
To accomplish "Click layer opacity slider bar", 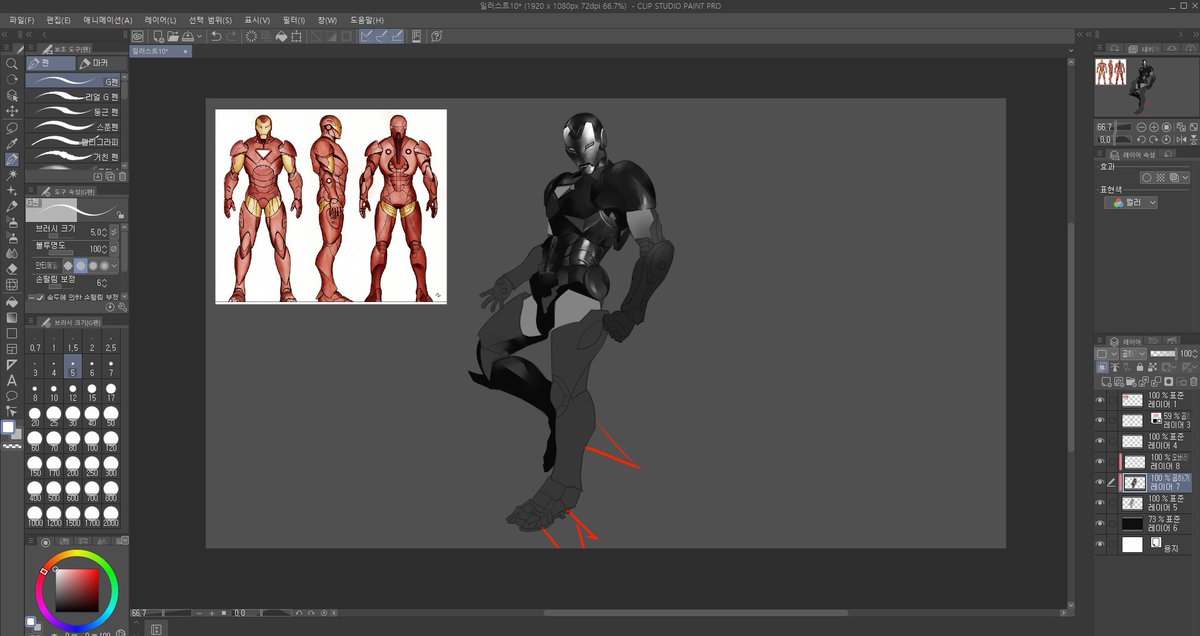I will (x=1162, y=354).
